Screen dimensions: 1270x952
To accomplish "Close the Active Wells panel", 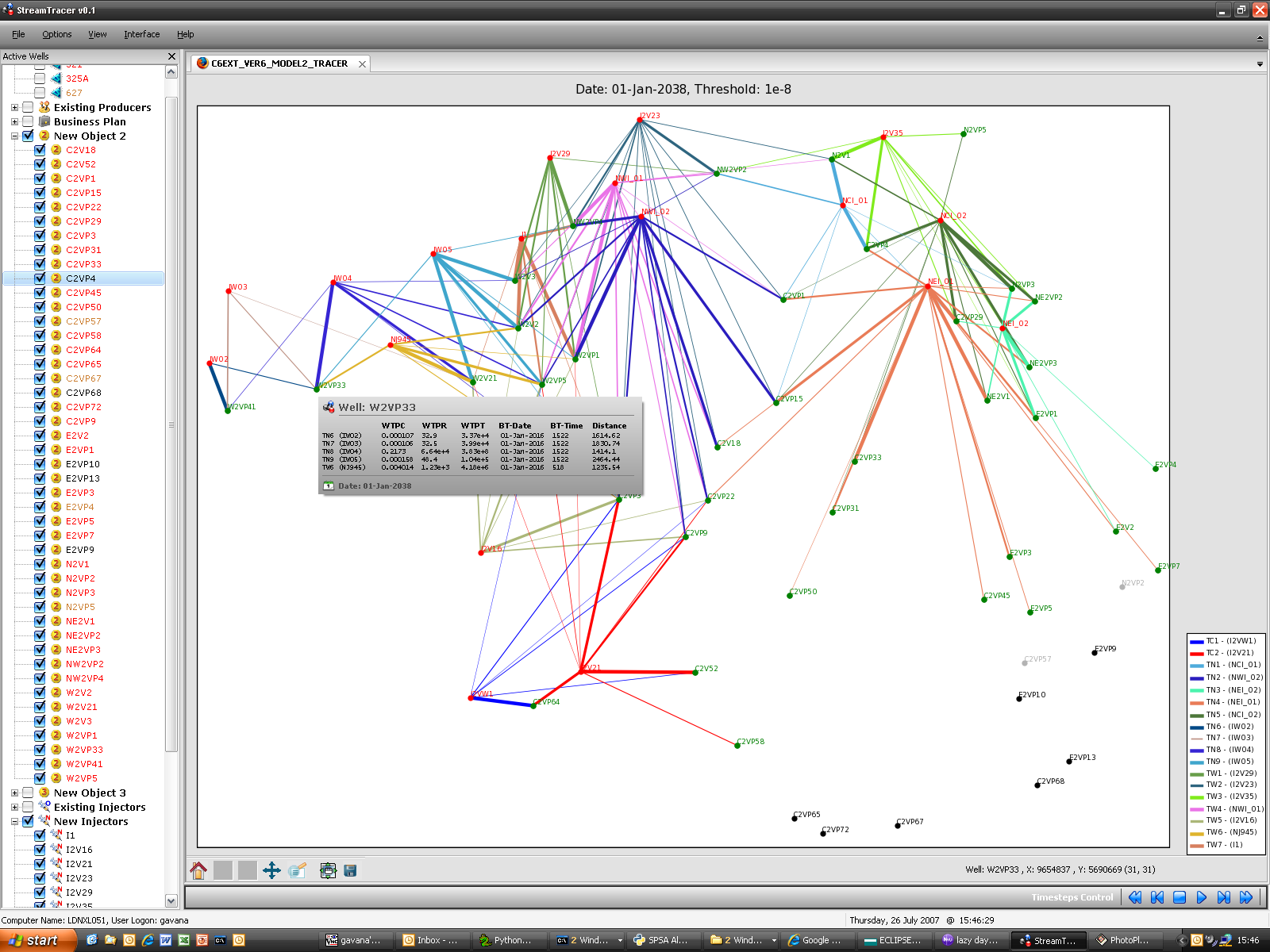I will [171, 56].
